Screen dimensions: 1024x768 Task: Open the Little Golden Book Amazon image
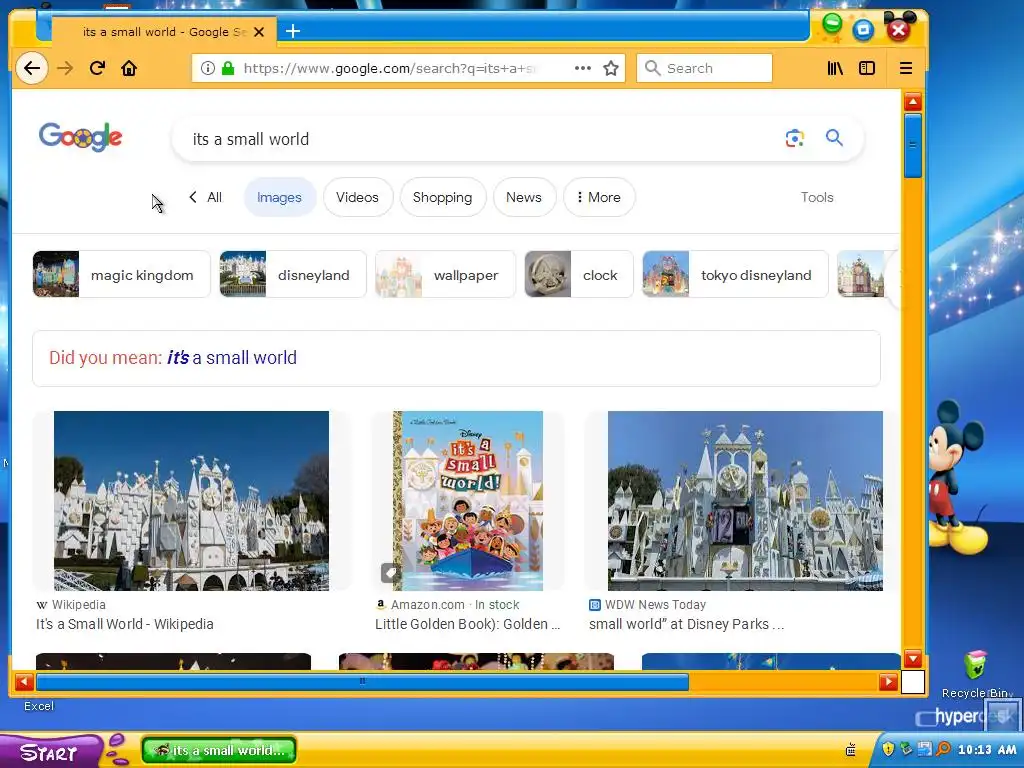[x=468, y=501]
